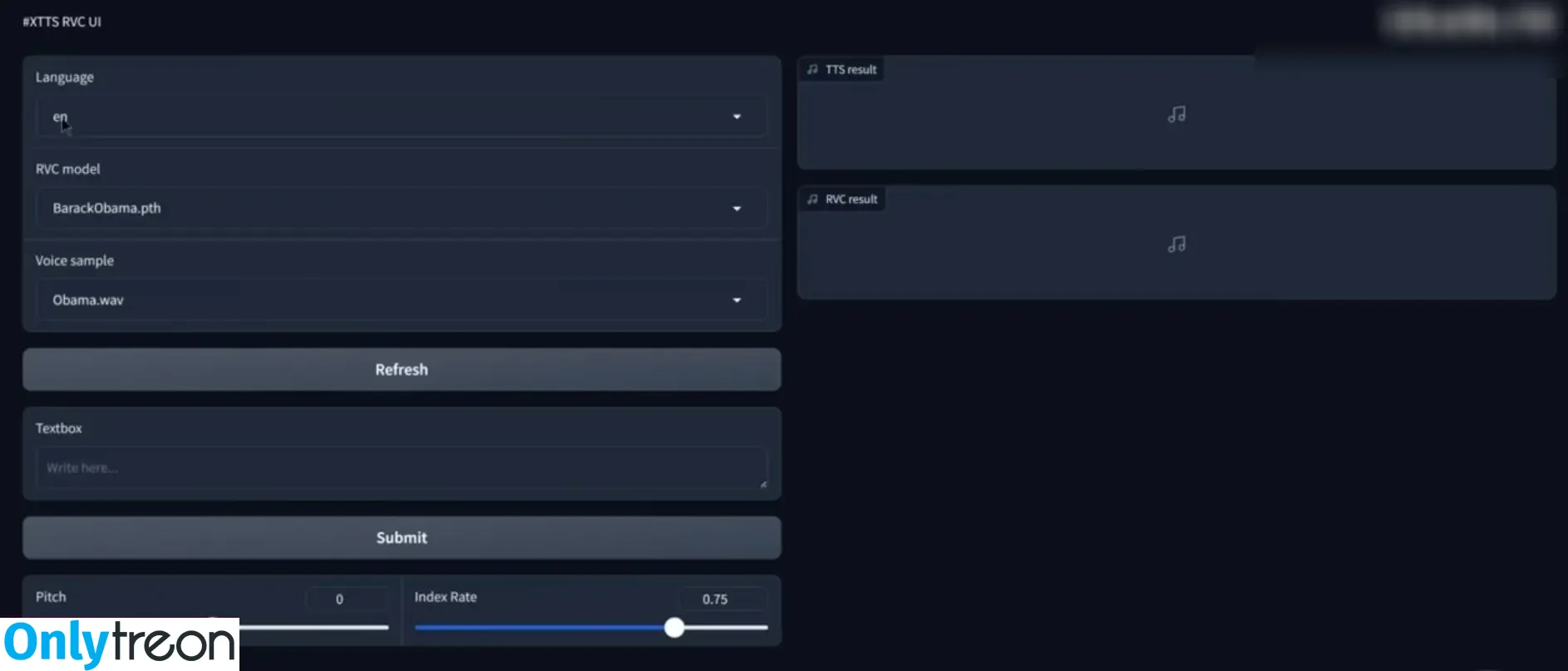
Task: Click the Index Rate slider handle
Action: point(674,628)
